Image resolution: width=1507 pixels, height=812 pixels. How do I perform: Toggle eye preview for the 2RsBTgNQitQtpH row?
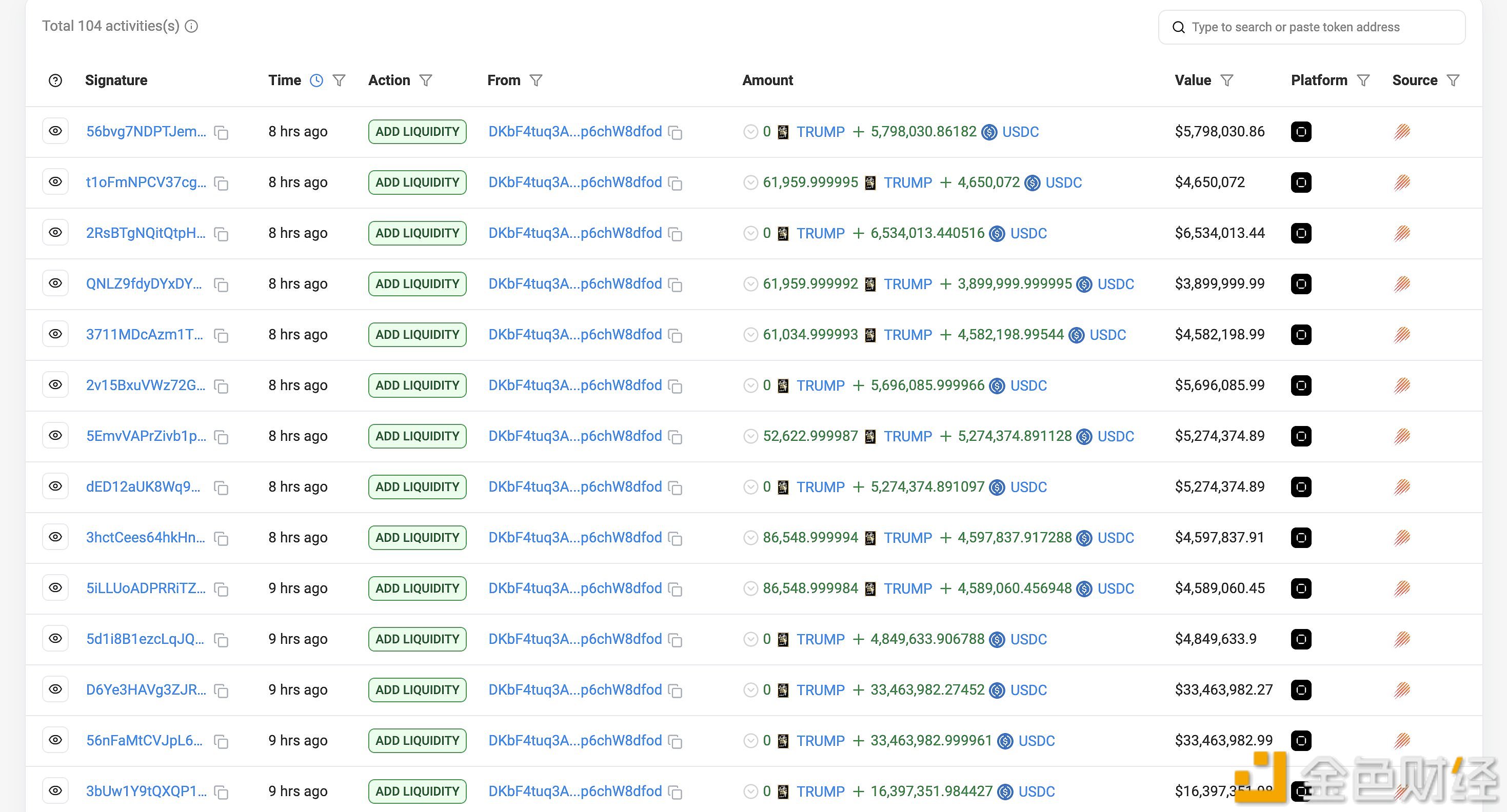click(x=55, y=233)
